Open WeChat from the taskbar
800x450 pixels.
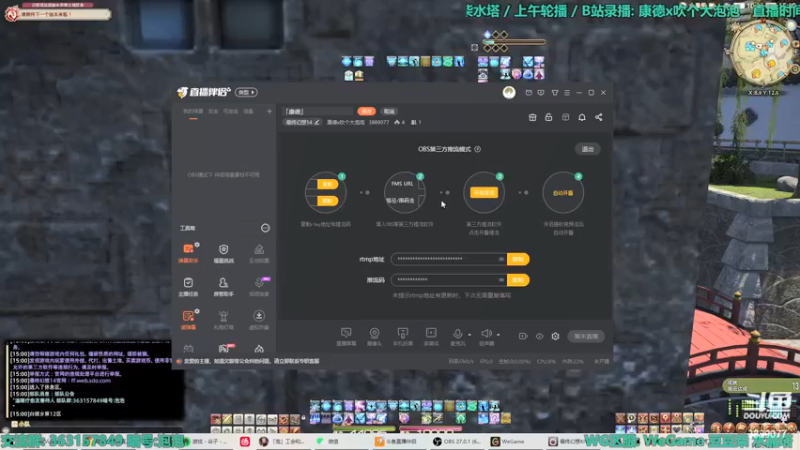[328, 441]
